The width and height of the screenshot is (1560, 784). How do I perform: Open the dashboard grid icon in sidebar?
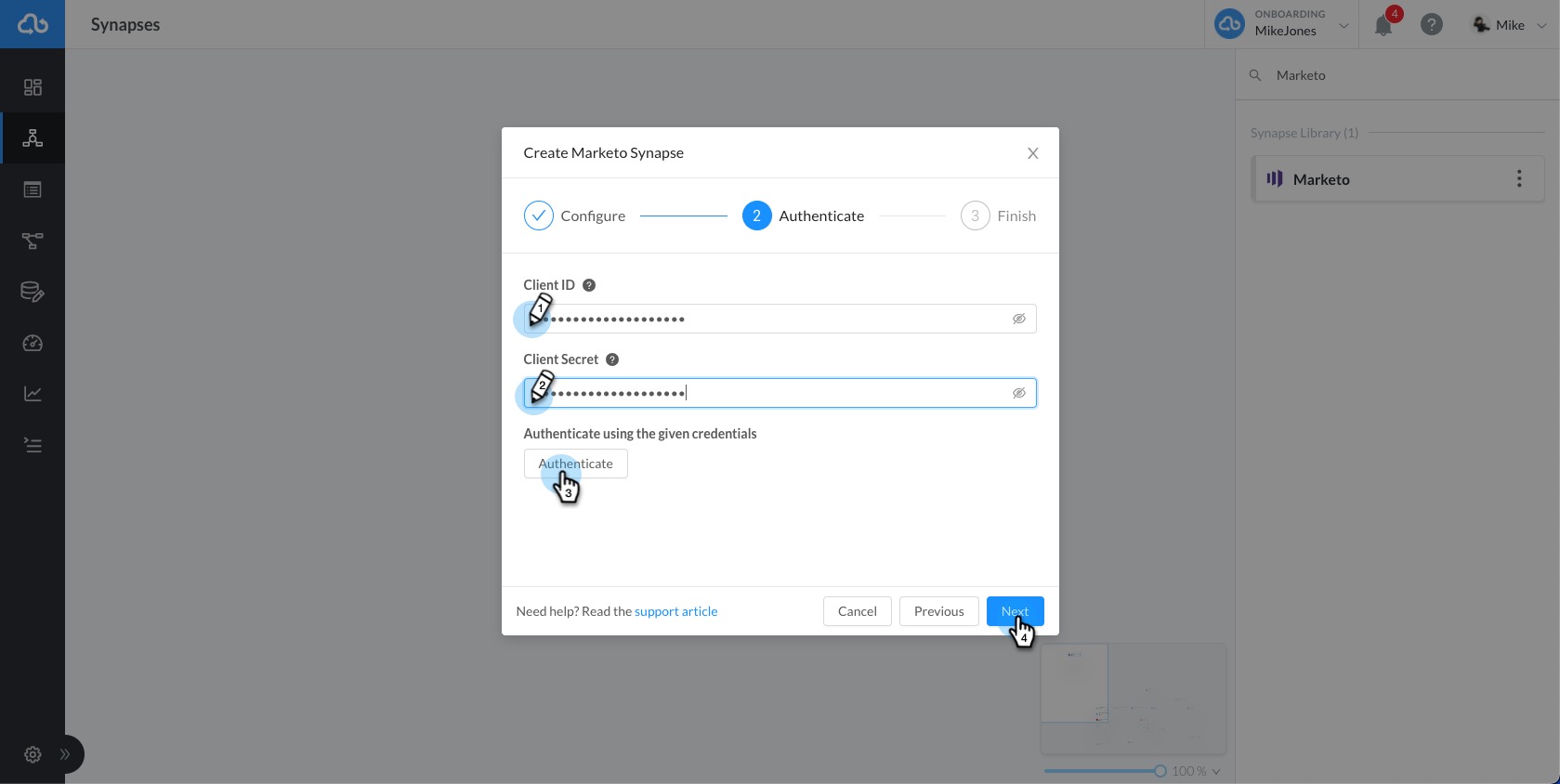click(x=33, y=87)
